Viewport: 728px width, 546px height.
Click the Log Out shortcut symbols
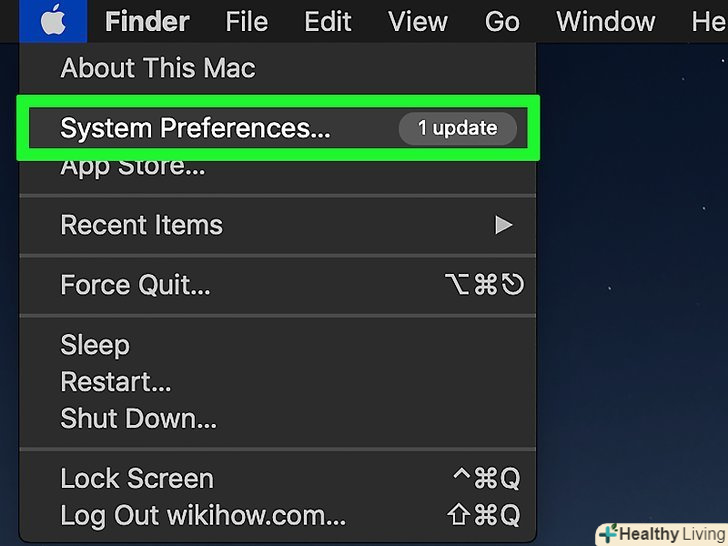pos(484,514)
